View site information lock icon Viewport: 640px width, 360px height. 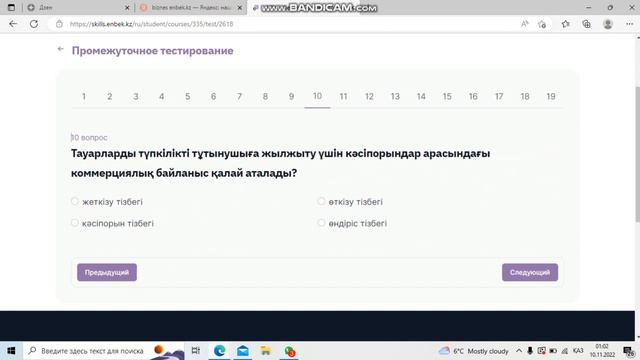[59, 24]
